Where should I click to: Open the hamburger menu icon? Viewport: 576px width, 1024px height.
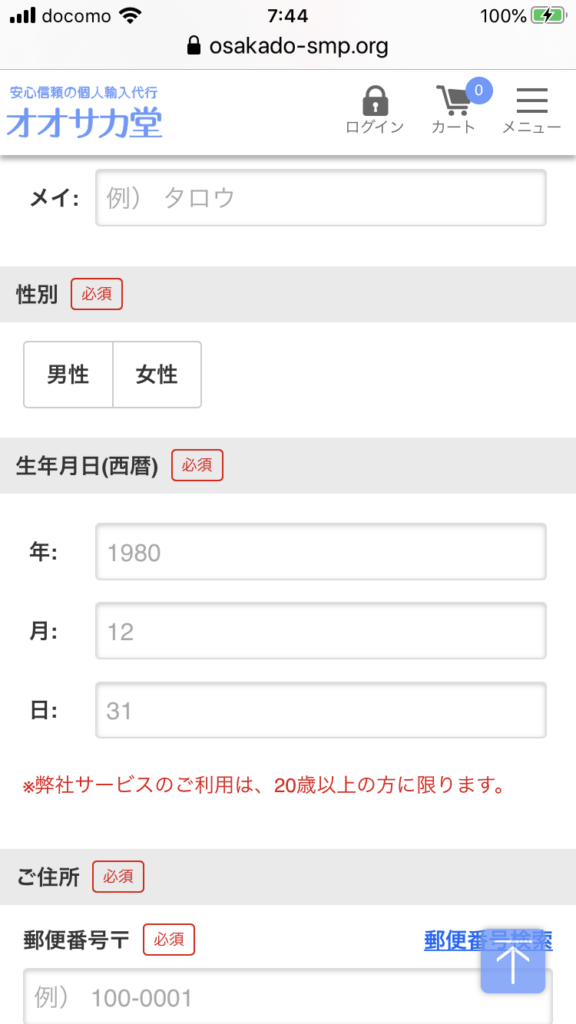coord(532,101)
